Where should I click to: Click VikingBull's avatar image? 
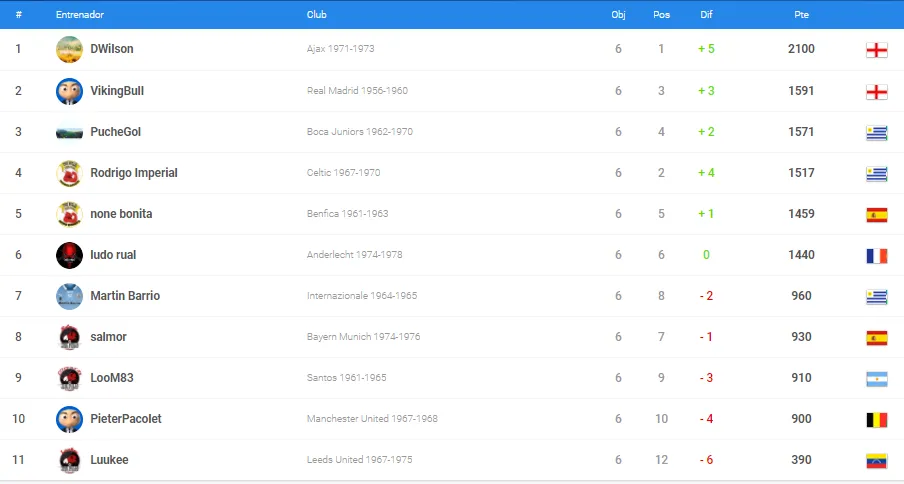pos(69,91)
